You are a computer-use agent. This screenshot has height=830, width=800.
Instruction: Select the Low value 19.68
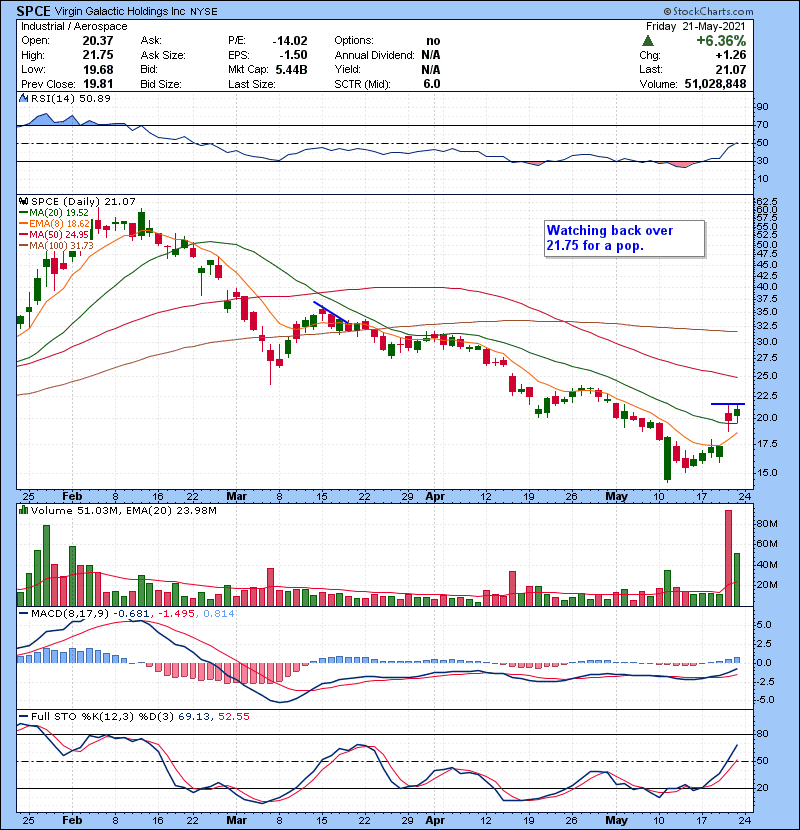tap(97, 69)
